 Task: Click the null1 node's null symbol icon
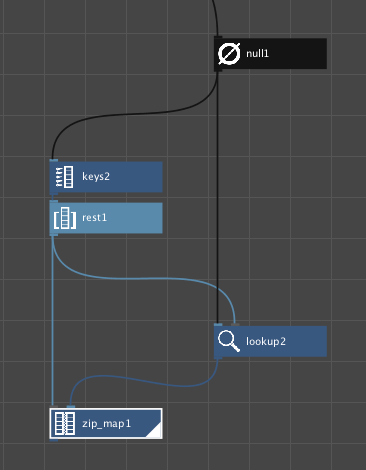229,54
